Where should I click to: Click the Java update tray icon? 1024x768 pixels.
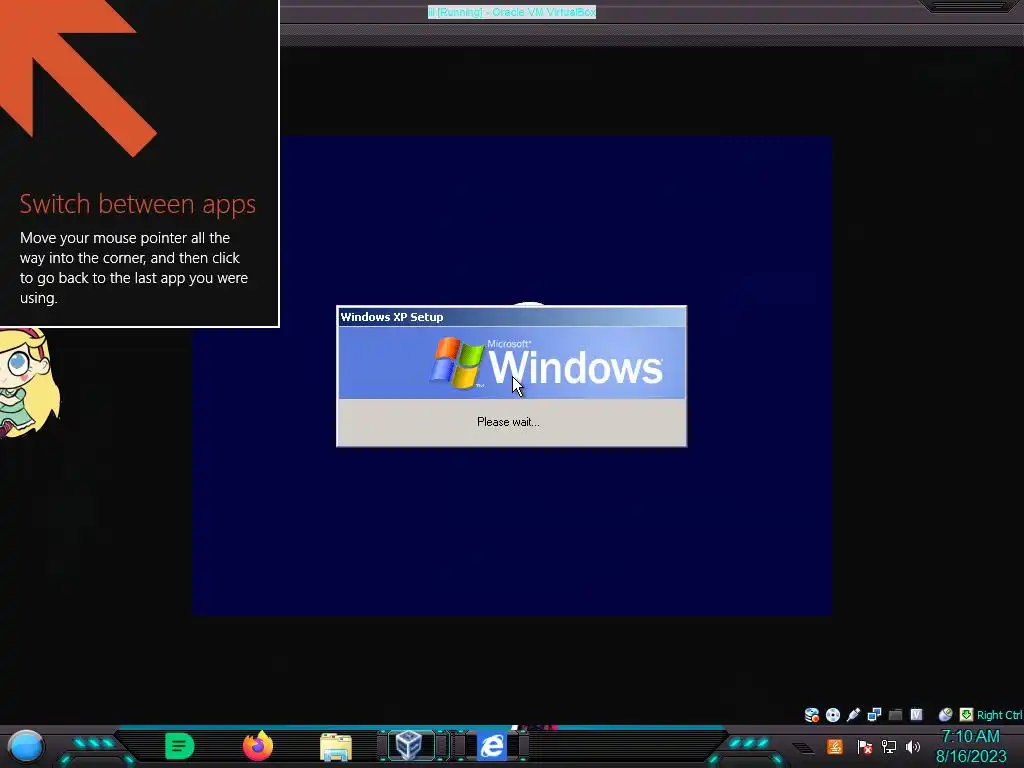[835, 746]
